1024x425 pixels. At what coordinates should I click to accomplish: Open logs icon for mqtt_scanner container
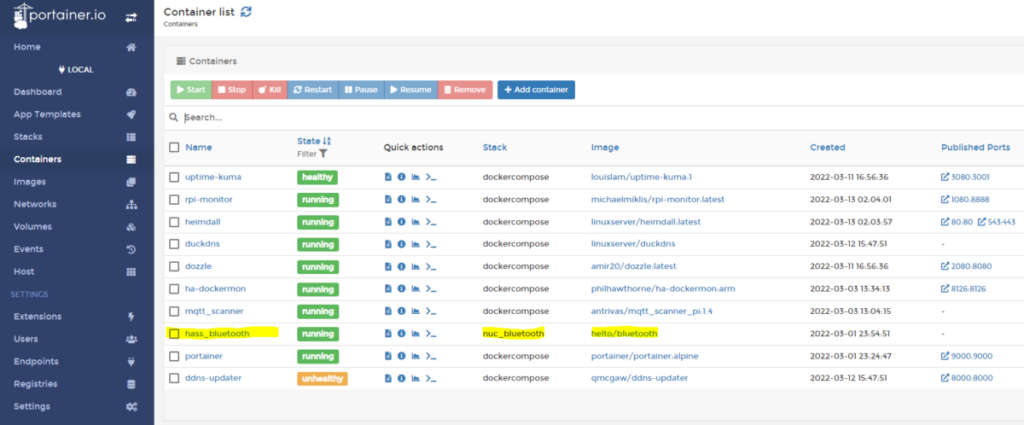tap(388, 311)
